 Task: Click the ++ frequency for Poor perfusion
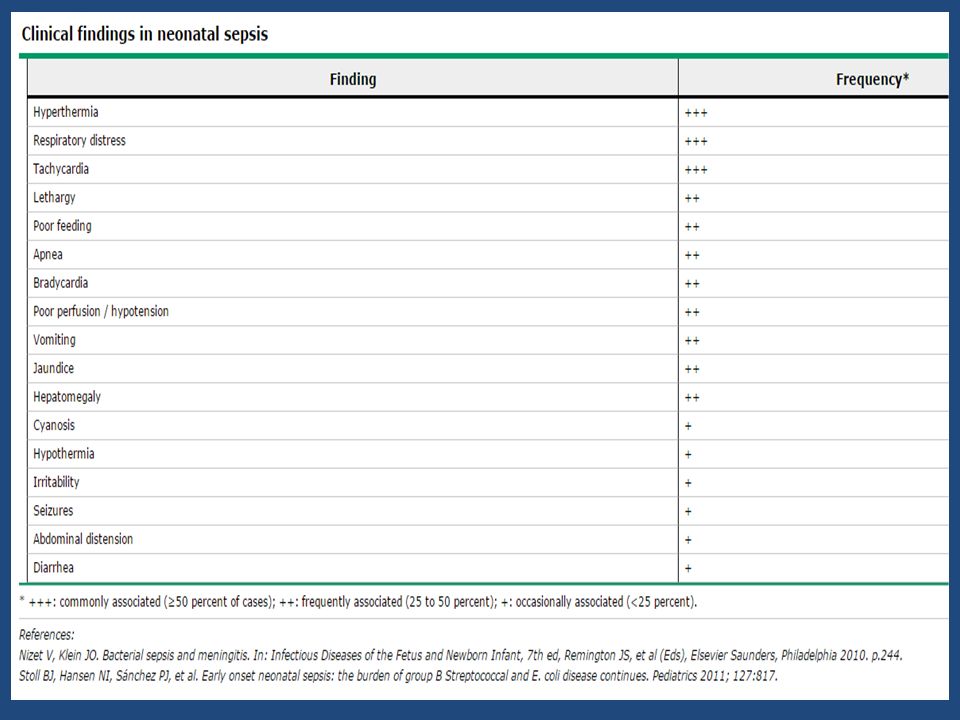[x=692, y=312]
